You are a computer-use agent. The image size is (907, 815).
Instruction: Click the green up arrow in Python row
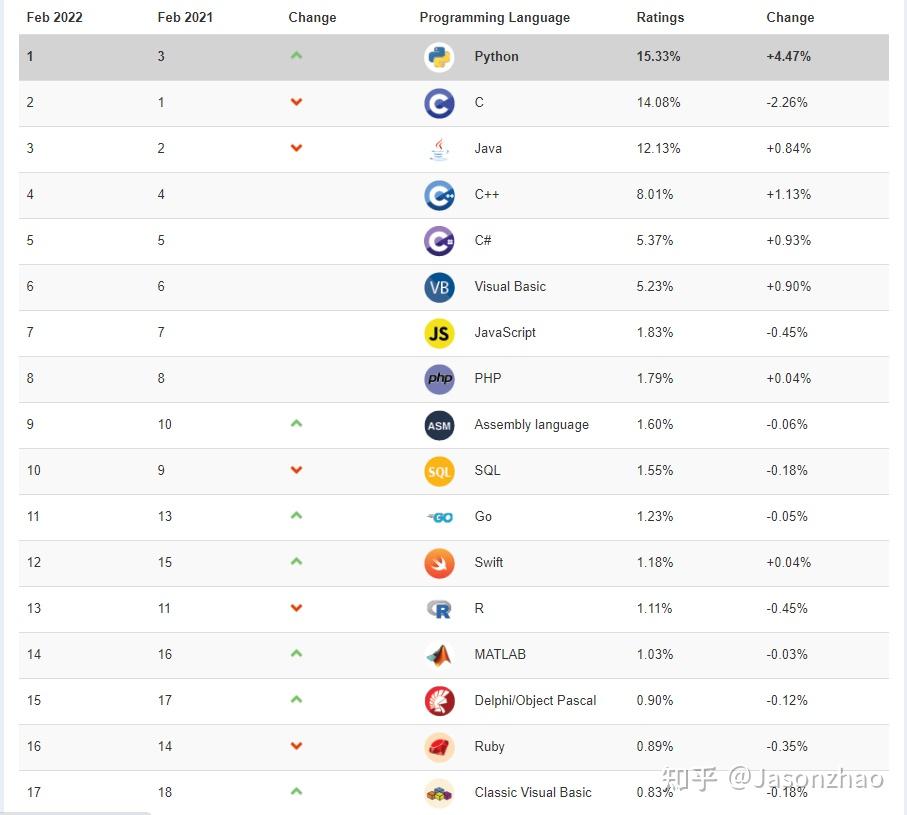(296, 56)
